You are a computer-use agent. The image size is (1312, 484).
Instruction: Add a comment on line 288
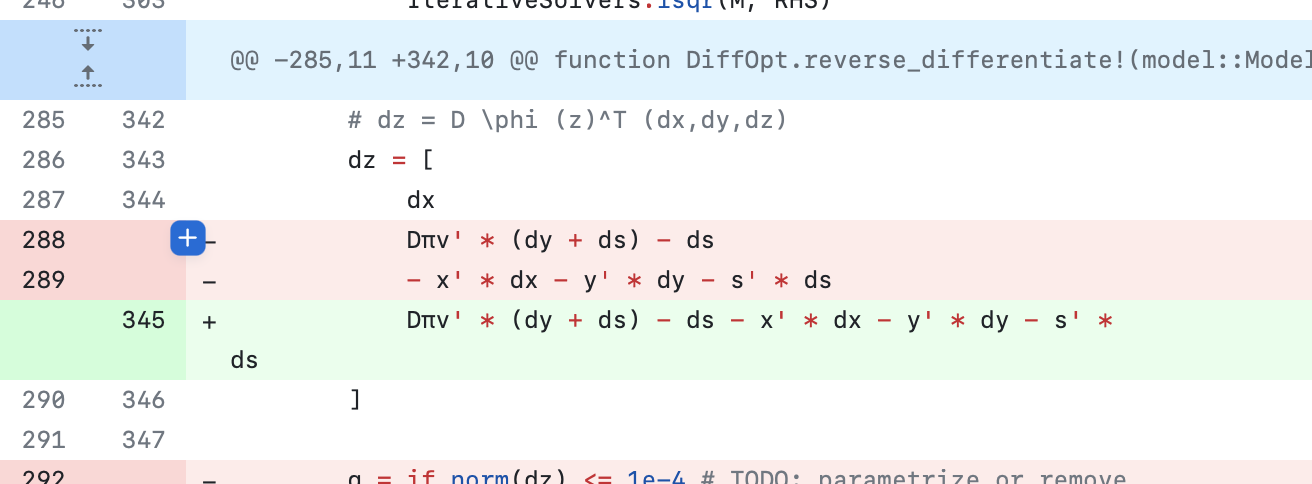[x=187, y=239]
